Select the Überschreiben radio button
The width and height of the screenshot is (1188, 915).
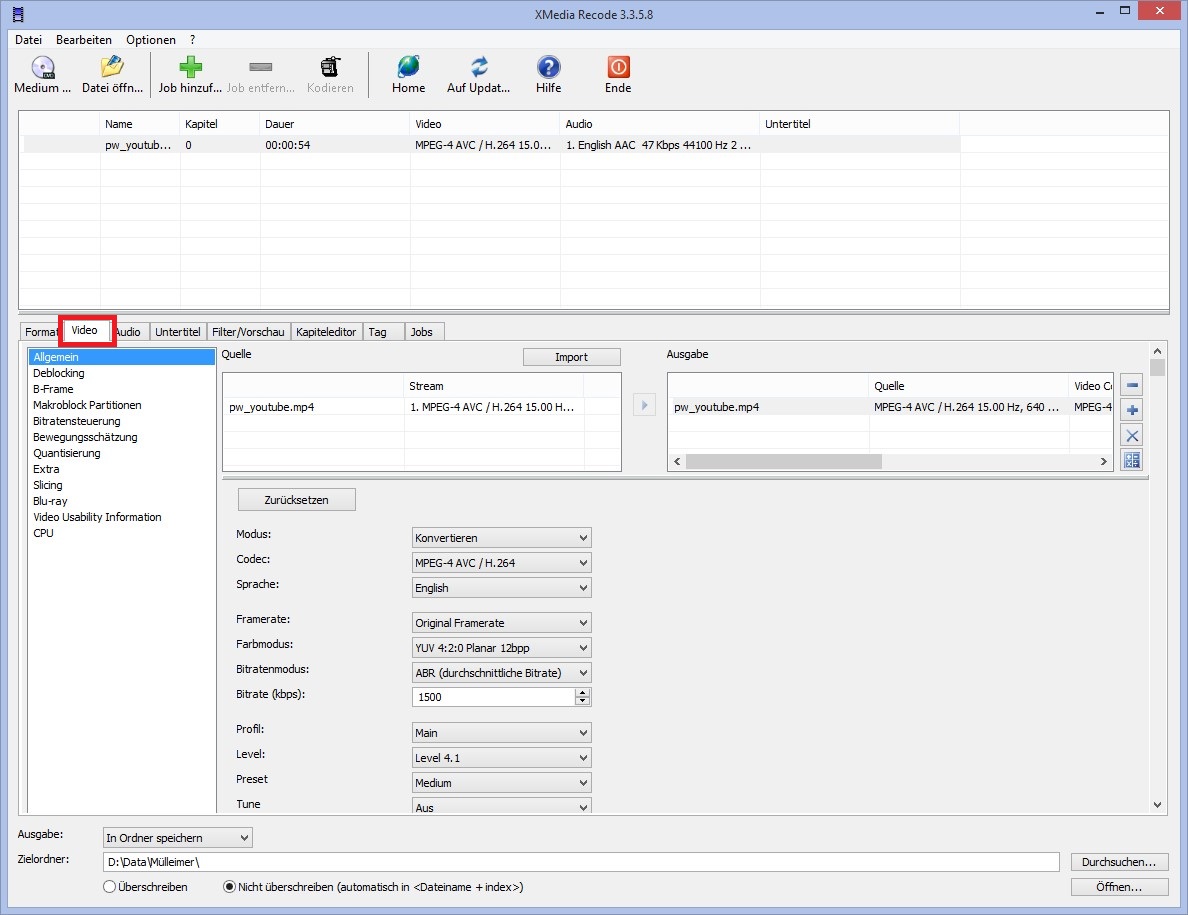pos(109,887)
